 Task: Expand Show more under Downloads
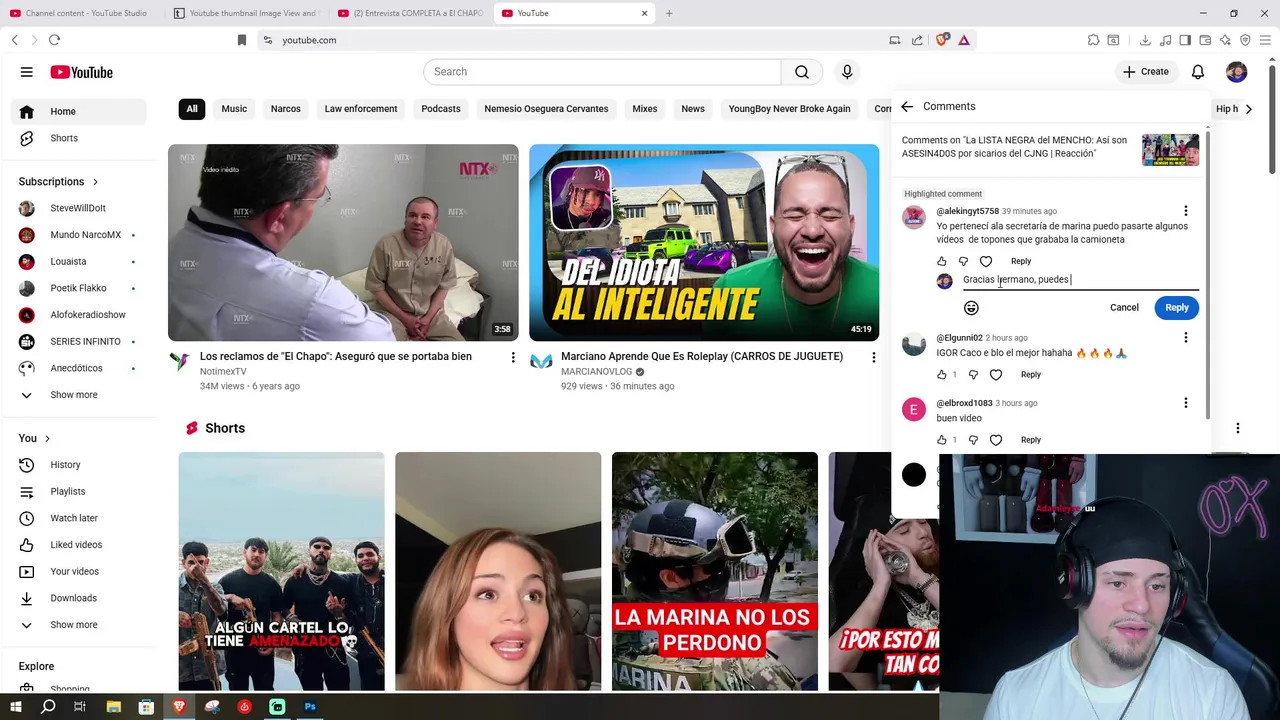79,625
